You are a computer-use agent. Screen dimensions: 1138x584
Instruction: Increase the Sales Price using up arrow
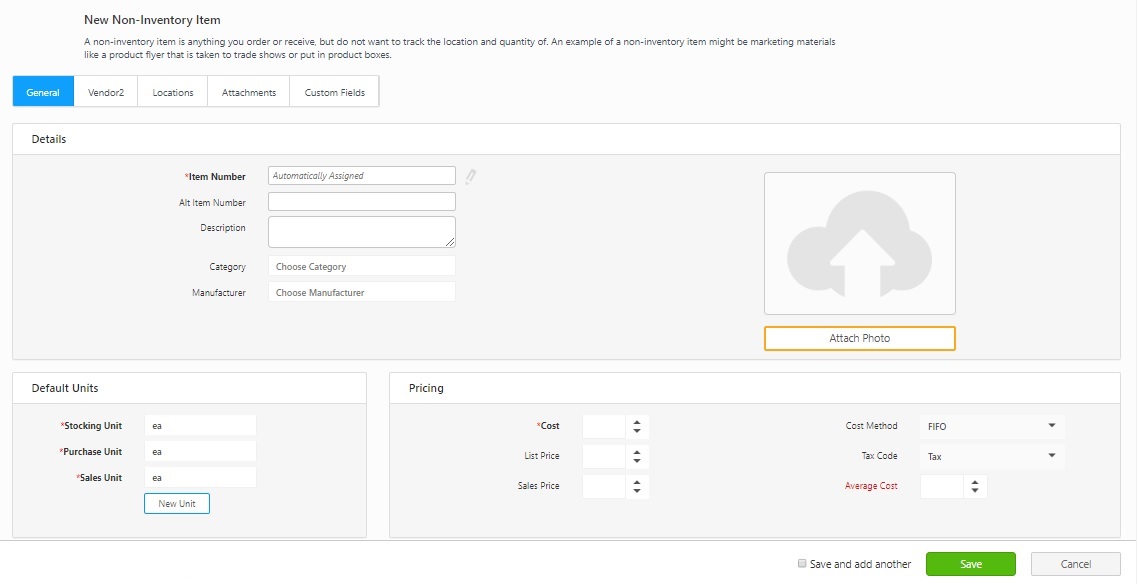point(637,482)
